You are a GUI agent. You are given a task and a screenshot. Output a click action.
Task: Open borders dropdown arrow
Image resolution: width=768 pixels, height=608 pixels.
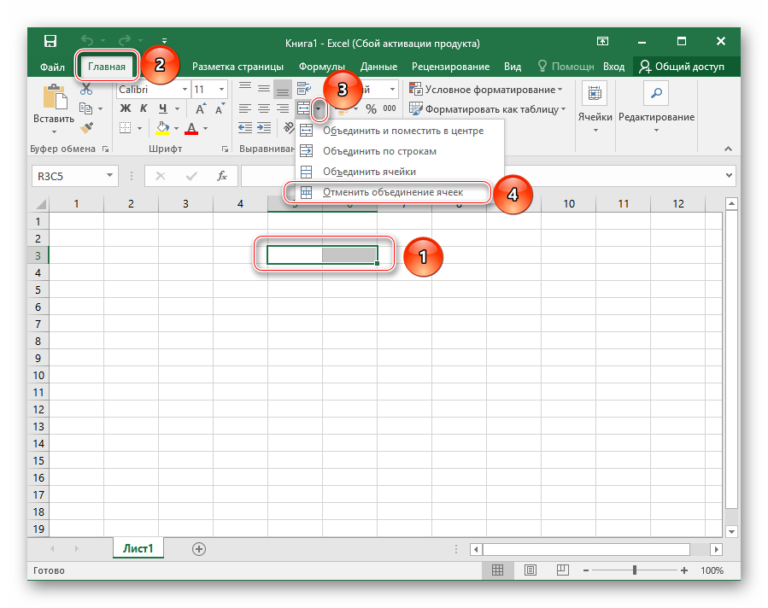tap(140, 128)
